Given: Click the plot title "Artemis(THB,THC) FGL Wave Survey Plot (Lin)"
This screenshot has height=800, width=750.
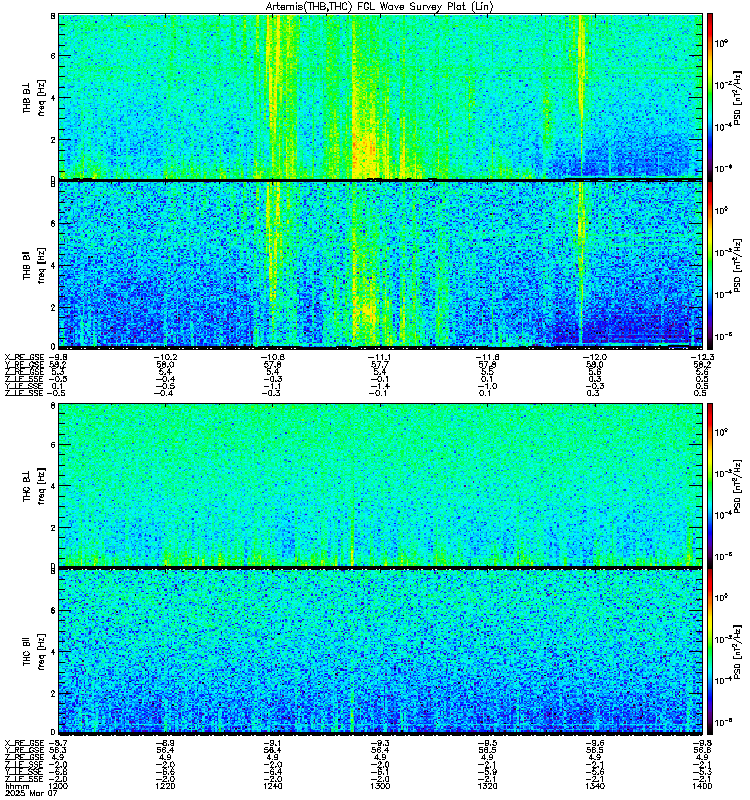Looking at the screenshot, I should (x=380, y=7).
